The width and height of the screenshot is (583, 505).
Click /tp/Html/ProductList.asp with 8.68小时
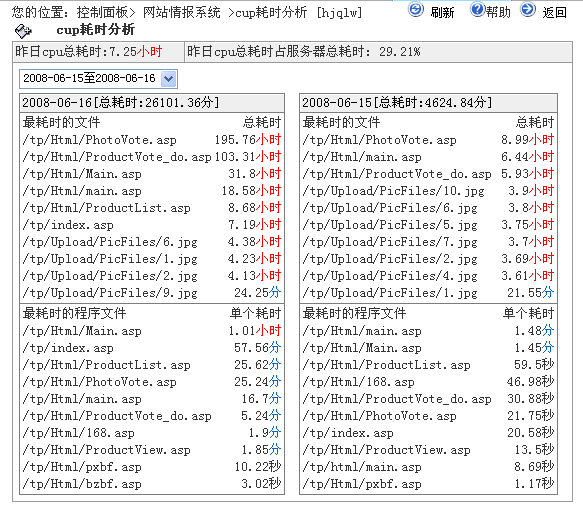tap(152, 208)
